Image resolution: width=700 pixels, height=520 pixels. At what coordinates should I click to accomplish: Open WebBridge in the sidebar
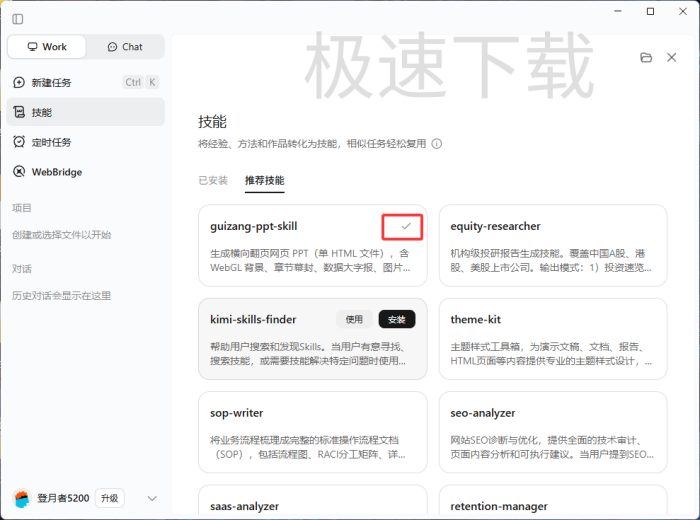(86, 172)
